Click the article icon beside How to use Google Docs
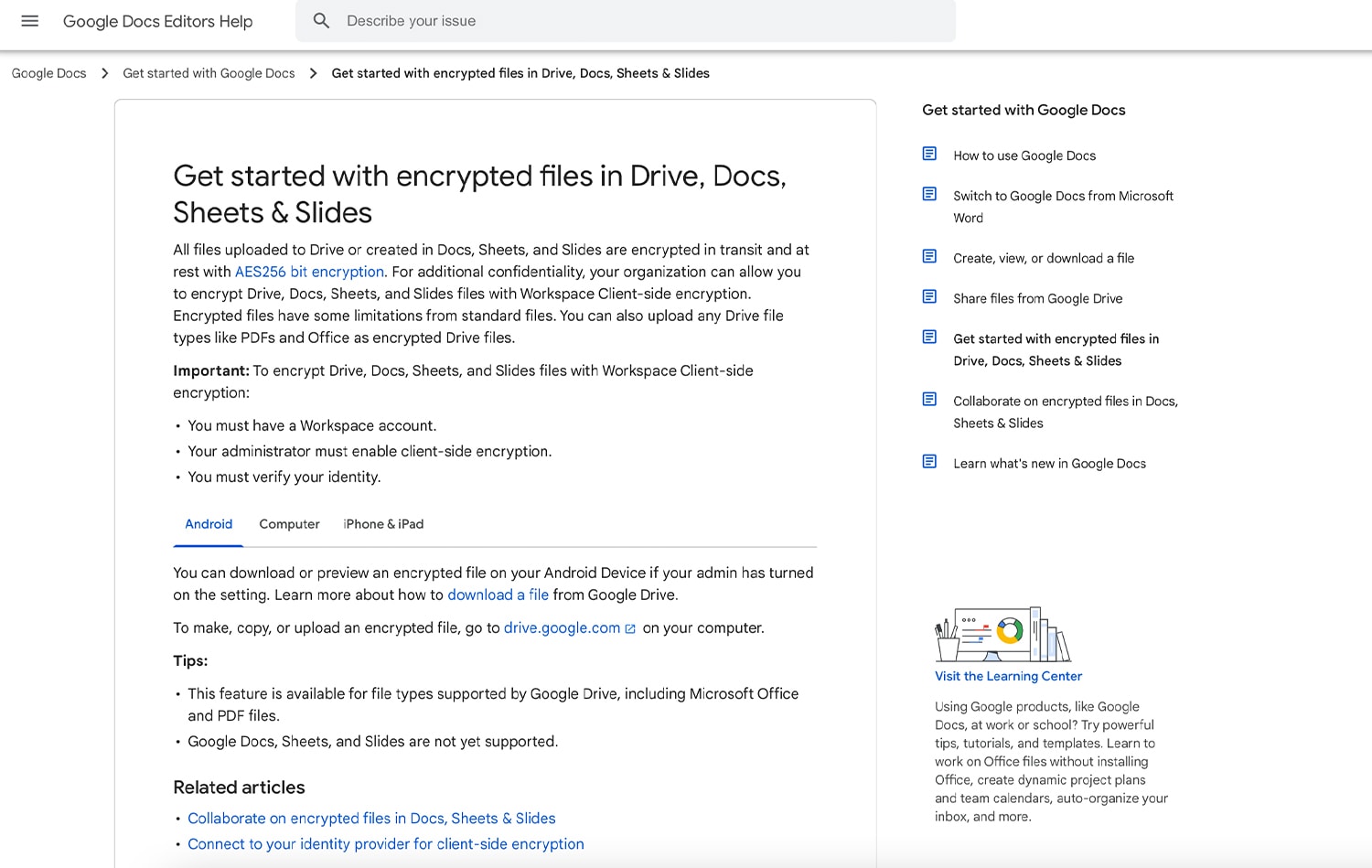This screenshot has height=868, width=1372. tap(929, 154)
